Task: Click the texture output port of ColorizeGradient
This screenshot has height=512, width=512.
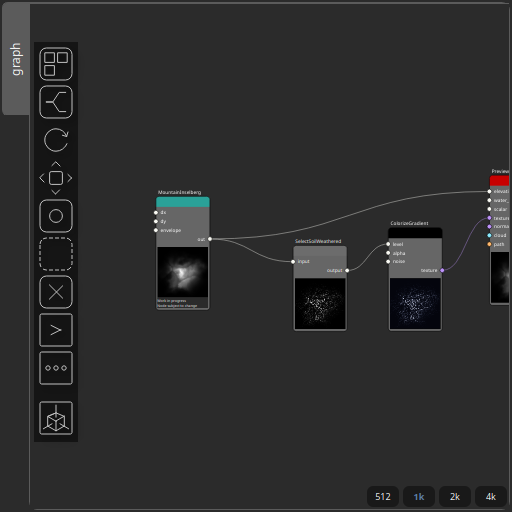Action: [x=442, y=270]
